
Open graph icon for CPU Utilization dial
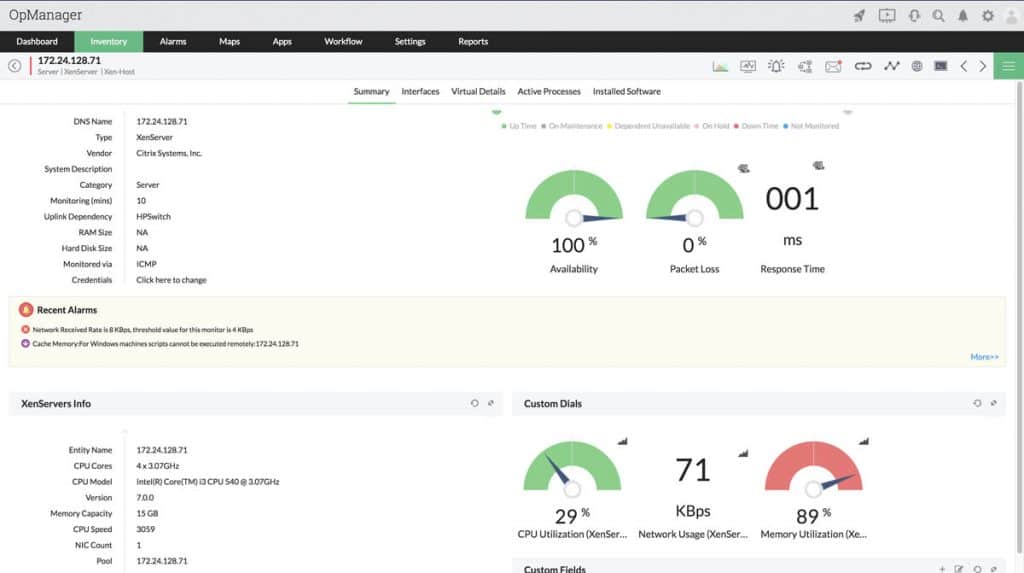coord(622,442)
